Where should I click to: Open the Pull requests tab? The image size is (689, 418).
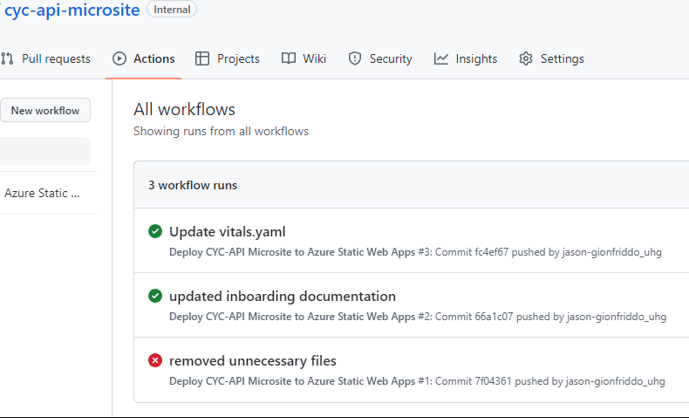[55, 59]
